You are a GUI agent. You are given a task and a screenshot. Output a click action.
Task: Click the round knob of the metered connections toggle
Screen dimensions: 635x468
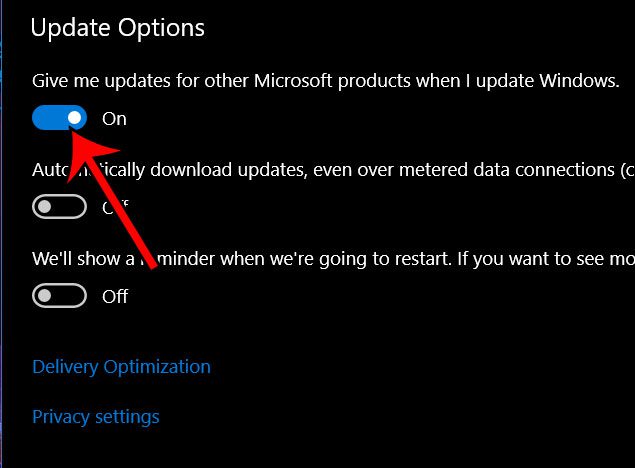pyautogui.click(x=45, y=207)
